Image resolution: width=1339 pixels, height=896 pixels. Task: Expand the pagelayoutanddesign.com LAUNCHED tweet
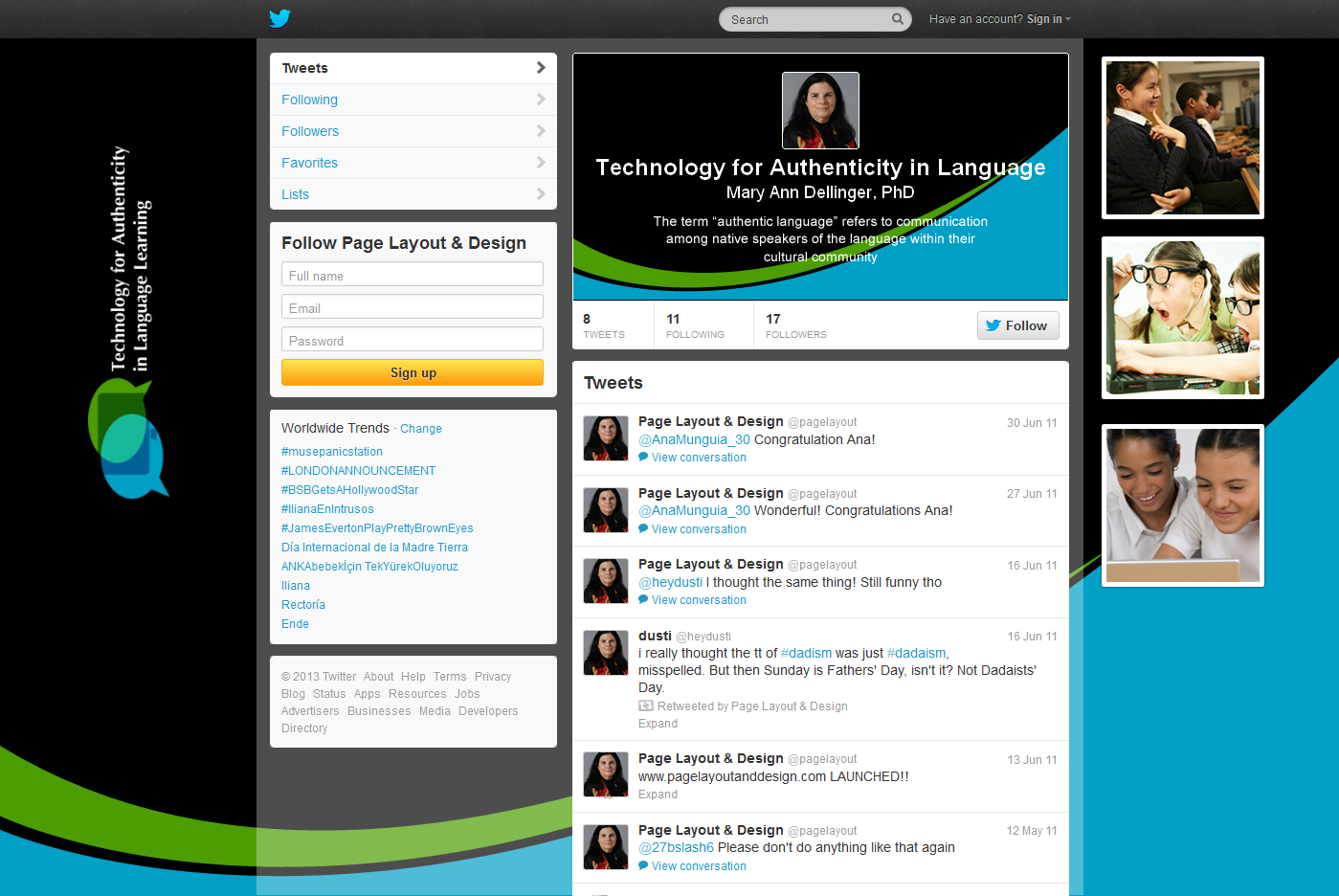pyautogui.click(x=658, y=795)
